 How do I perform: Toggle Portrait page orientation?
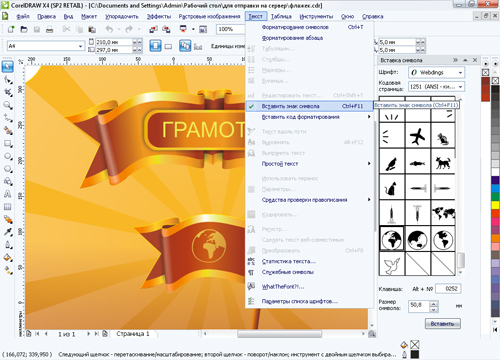click(155, 46)
